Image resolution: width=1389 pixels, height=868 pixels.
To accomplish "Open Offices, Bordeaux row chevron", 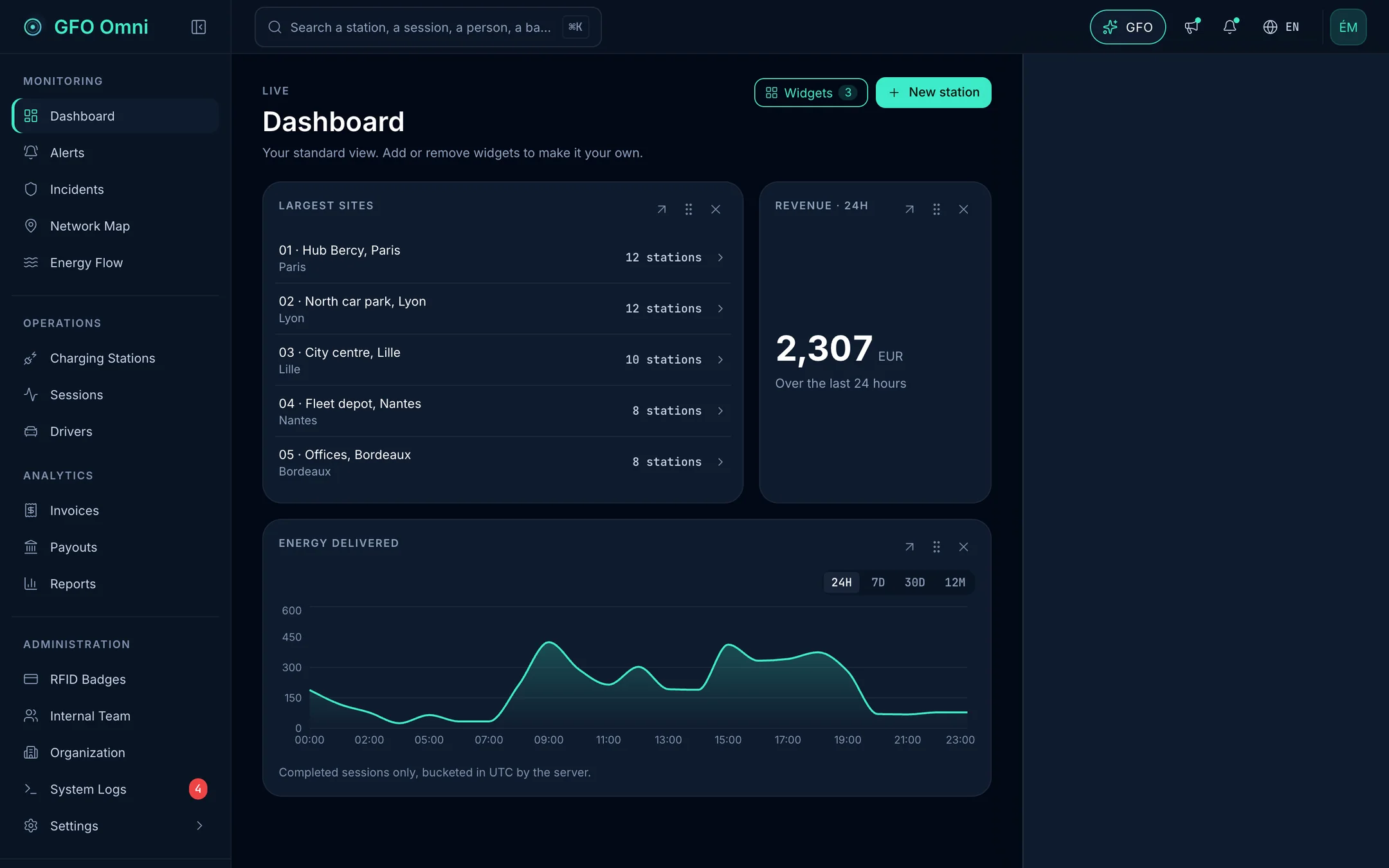I will pos(720,462).
